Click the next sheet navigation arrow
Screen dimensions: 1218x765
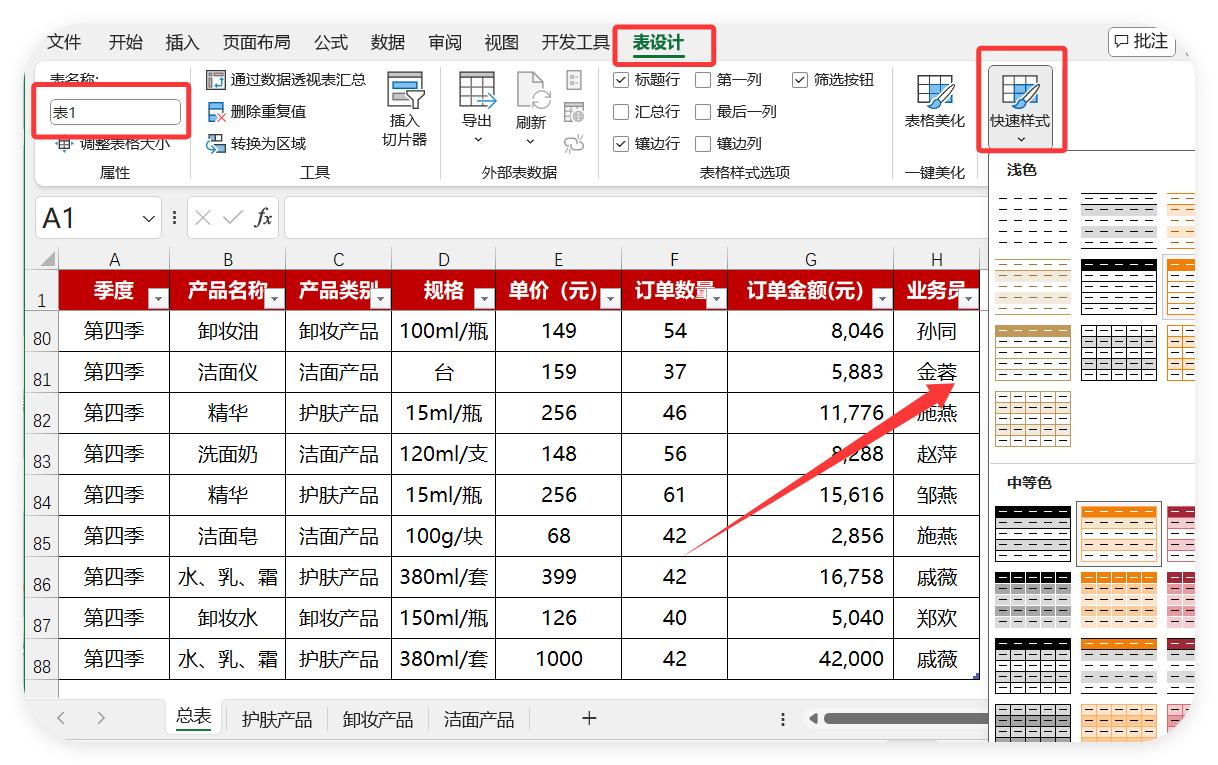click(x=101, y=718)
